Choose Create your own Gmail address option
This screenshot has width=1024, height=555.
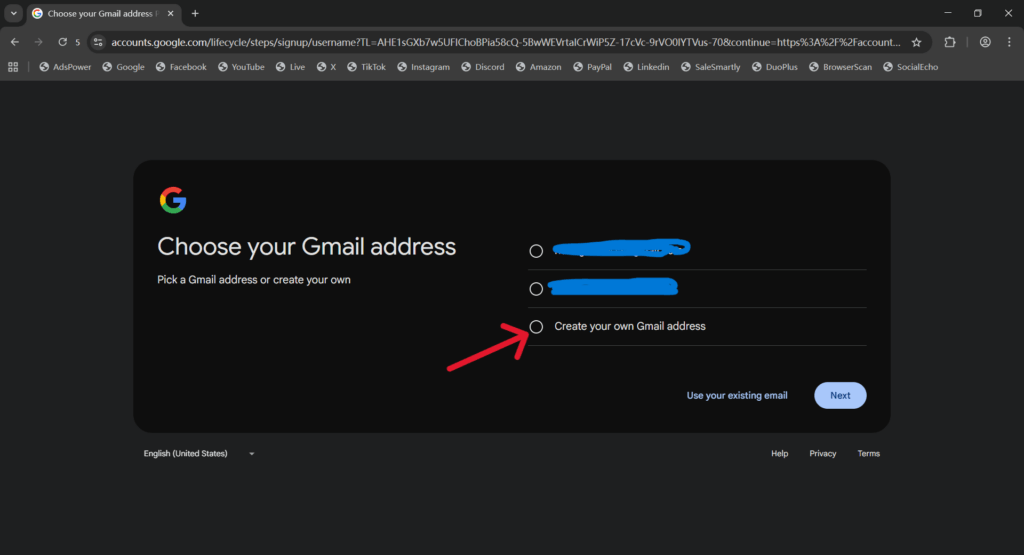coord(536,327)
